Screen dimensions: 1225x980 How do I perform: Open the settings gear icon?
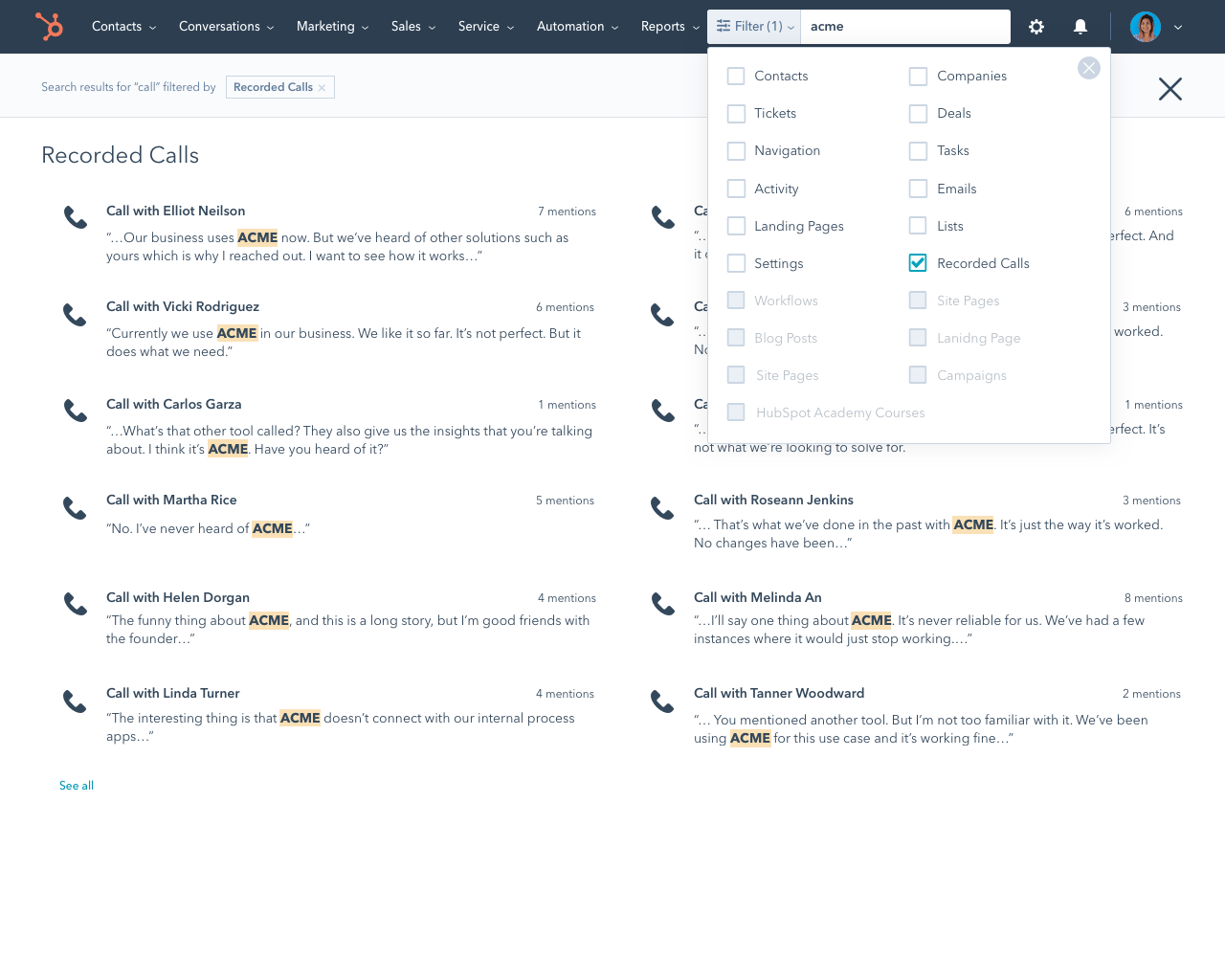[x=1036, y=27]
